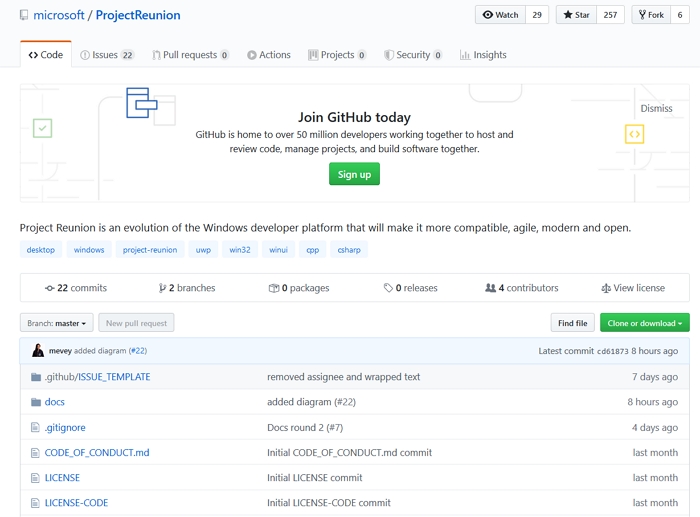
Task: Click the file icon next to .gitignore
Action: click(x=36, y=428)
